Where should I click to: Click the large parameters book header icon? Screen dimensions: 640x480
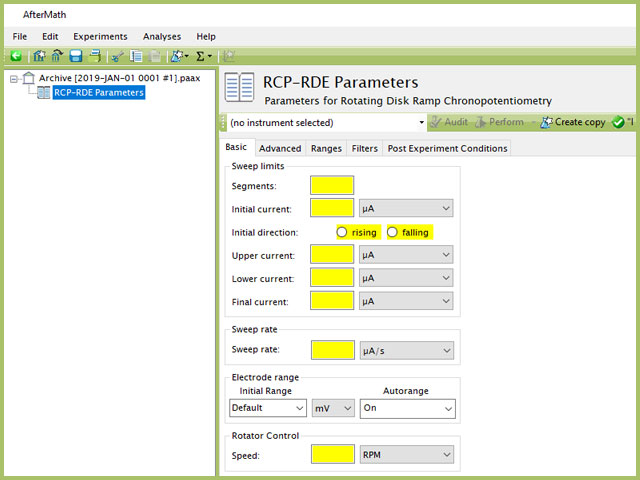[240, 87]
